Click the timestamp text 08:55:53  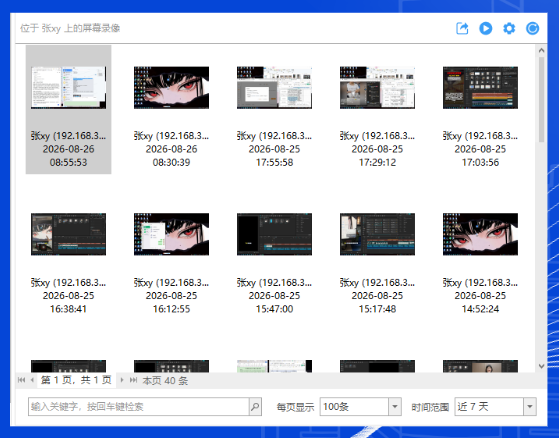[x=68, y=163]
